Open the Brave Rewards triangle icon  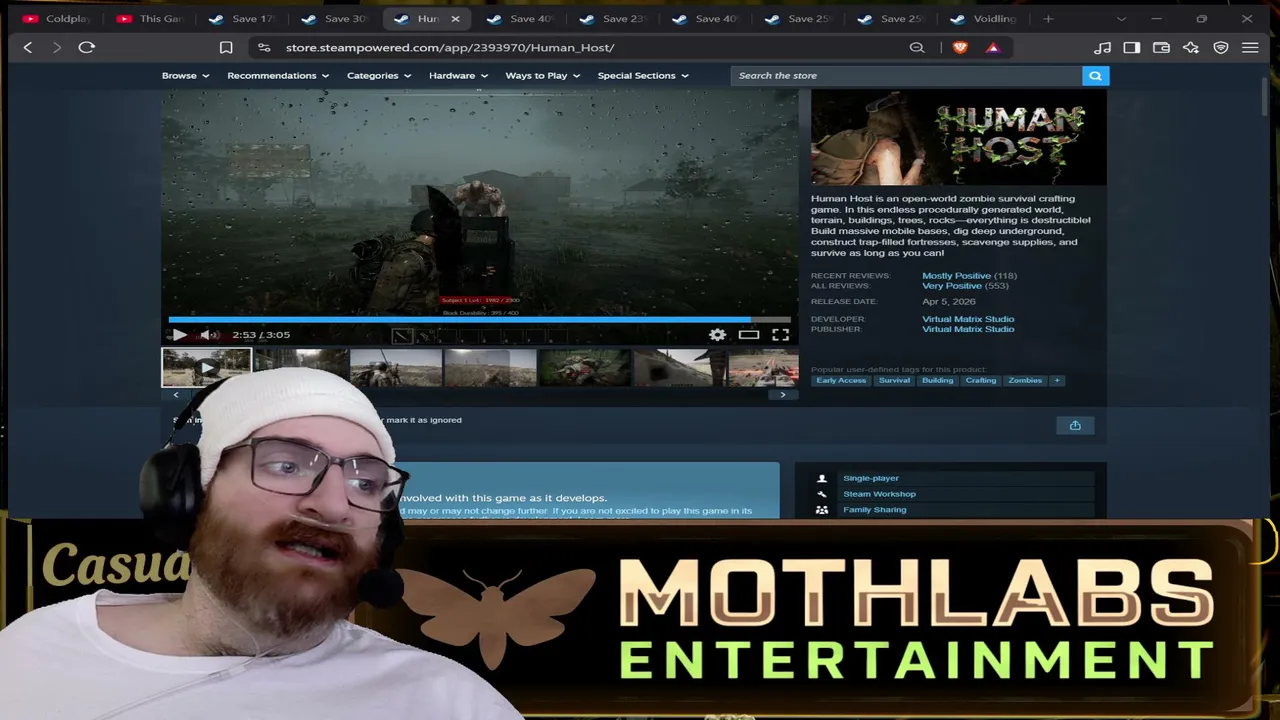point(992,47)
